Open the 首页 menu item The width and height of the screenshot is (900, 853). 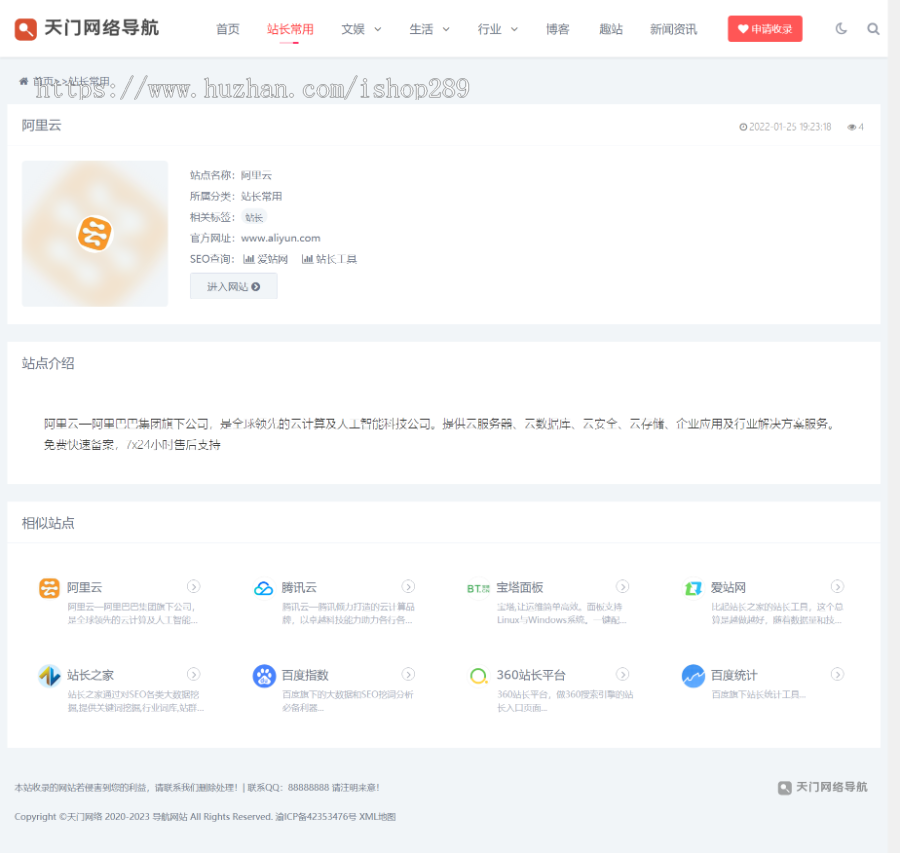(228, 29)
